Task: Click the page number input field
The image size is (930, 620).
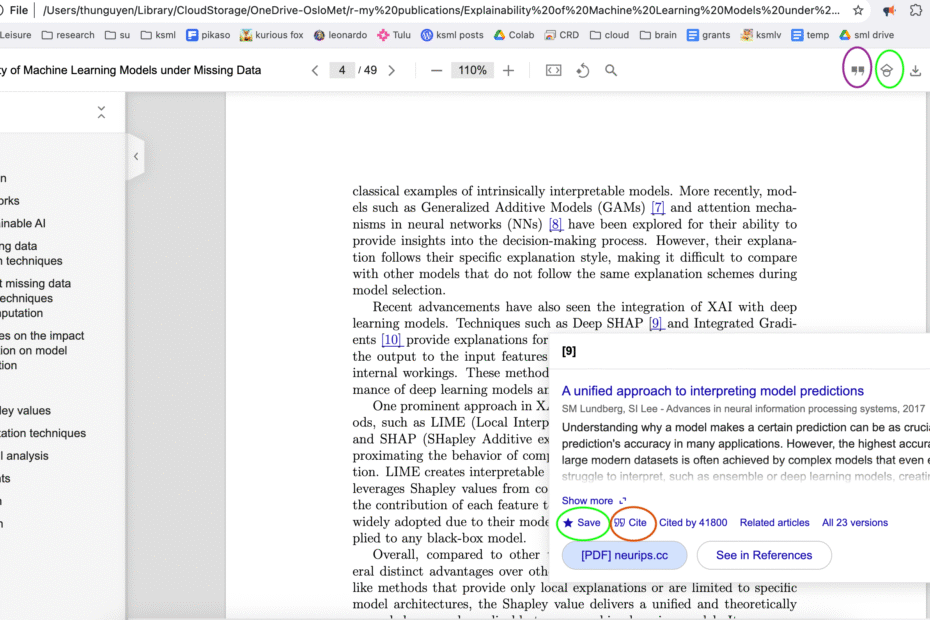Action: pos(343,71)
